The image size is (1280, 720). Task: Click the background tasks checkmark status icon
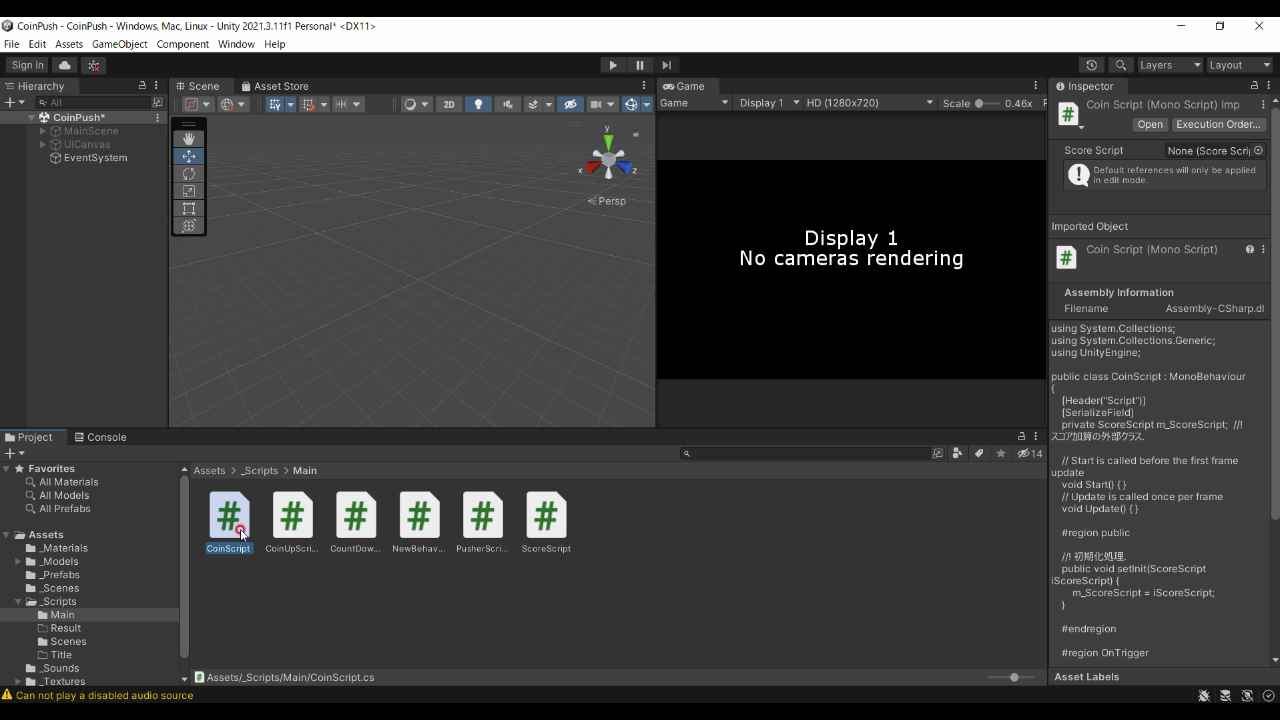[x=1269, y=695]
